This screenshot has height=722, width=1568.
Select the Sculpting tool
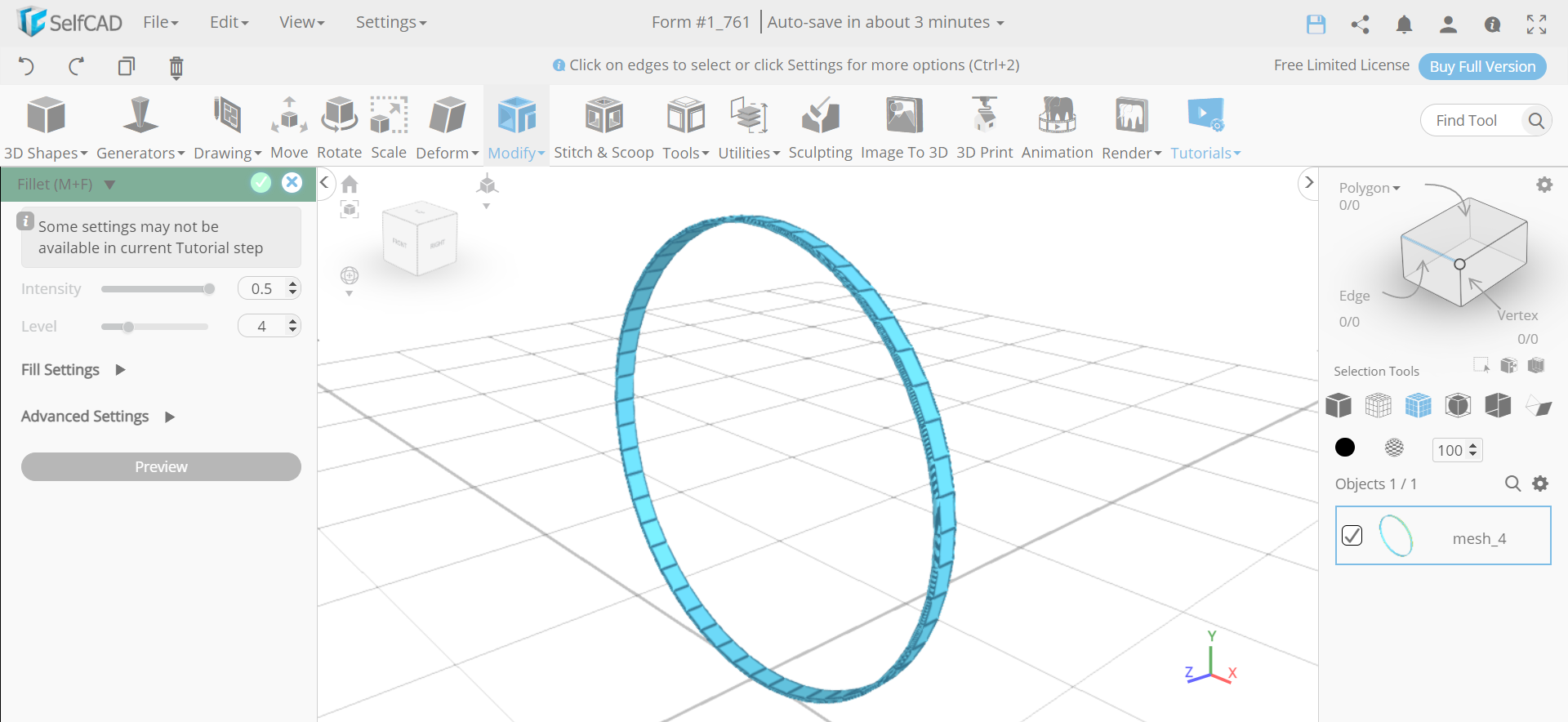(x=820, y=127)
